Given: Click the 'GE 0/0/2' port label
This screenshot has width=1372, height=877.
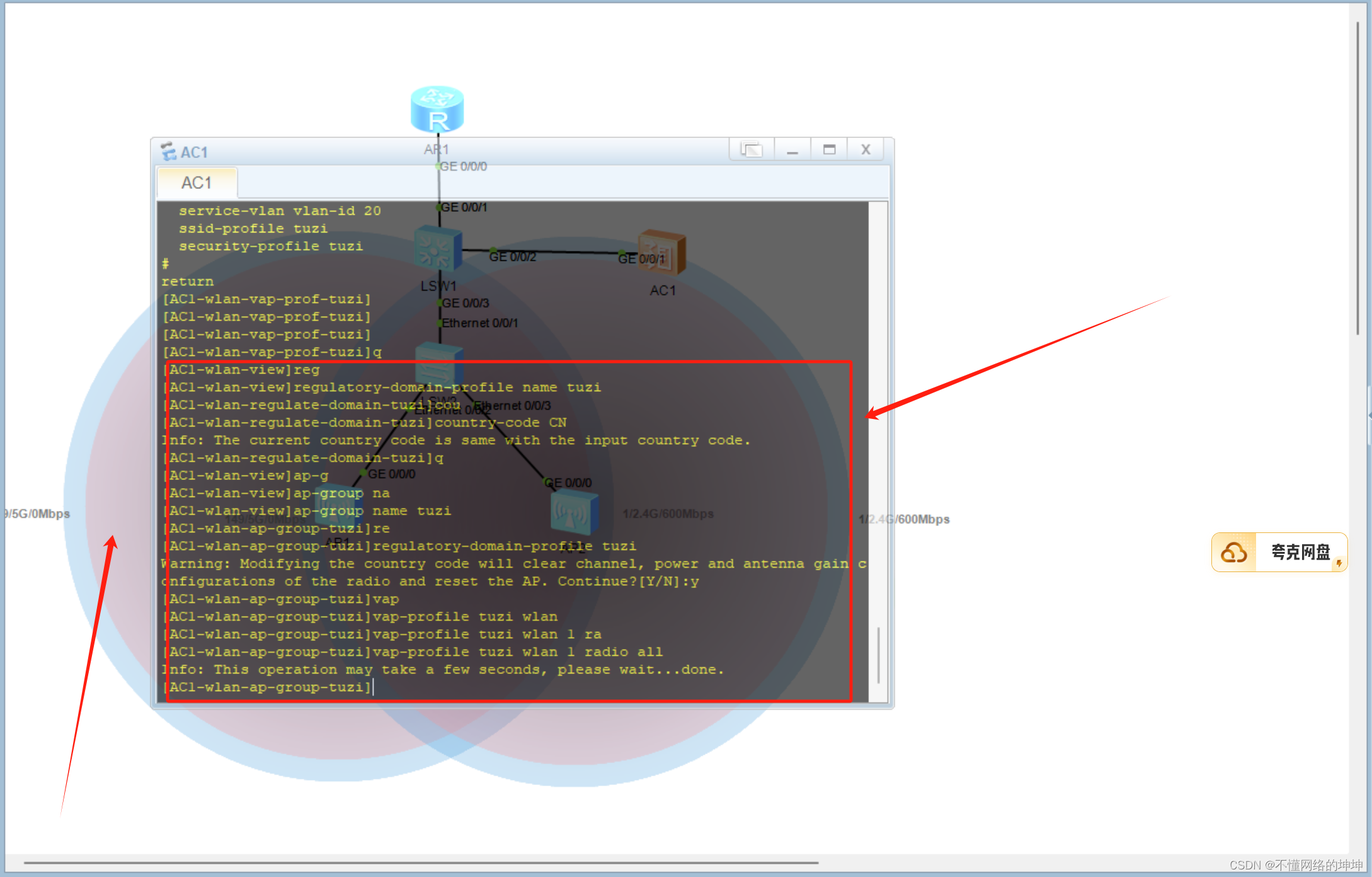Looking at the screenshot, I should tap(512, 256).
